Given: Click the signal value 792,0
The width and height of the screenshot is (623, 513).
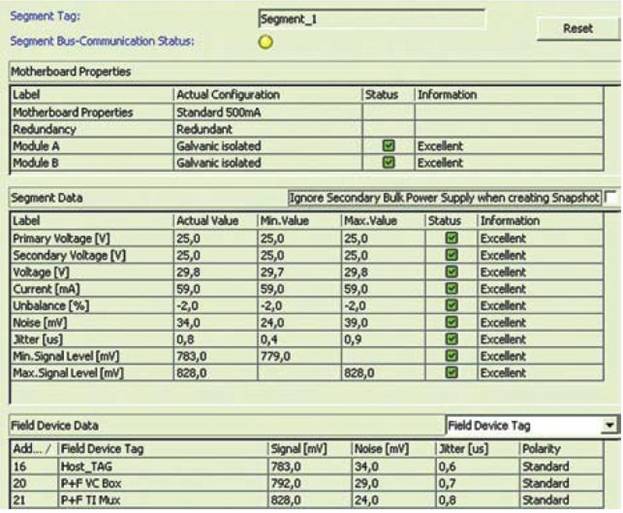Looking at the screenshot, I should click(286, 483).
